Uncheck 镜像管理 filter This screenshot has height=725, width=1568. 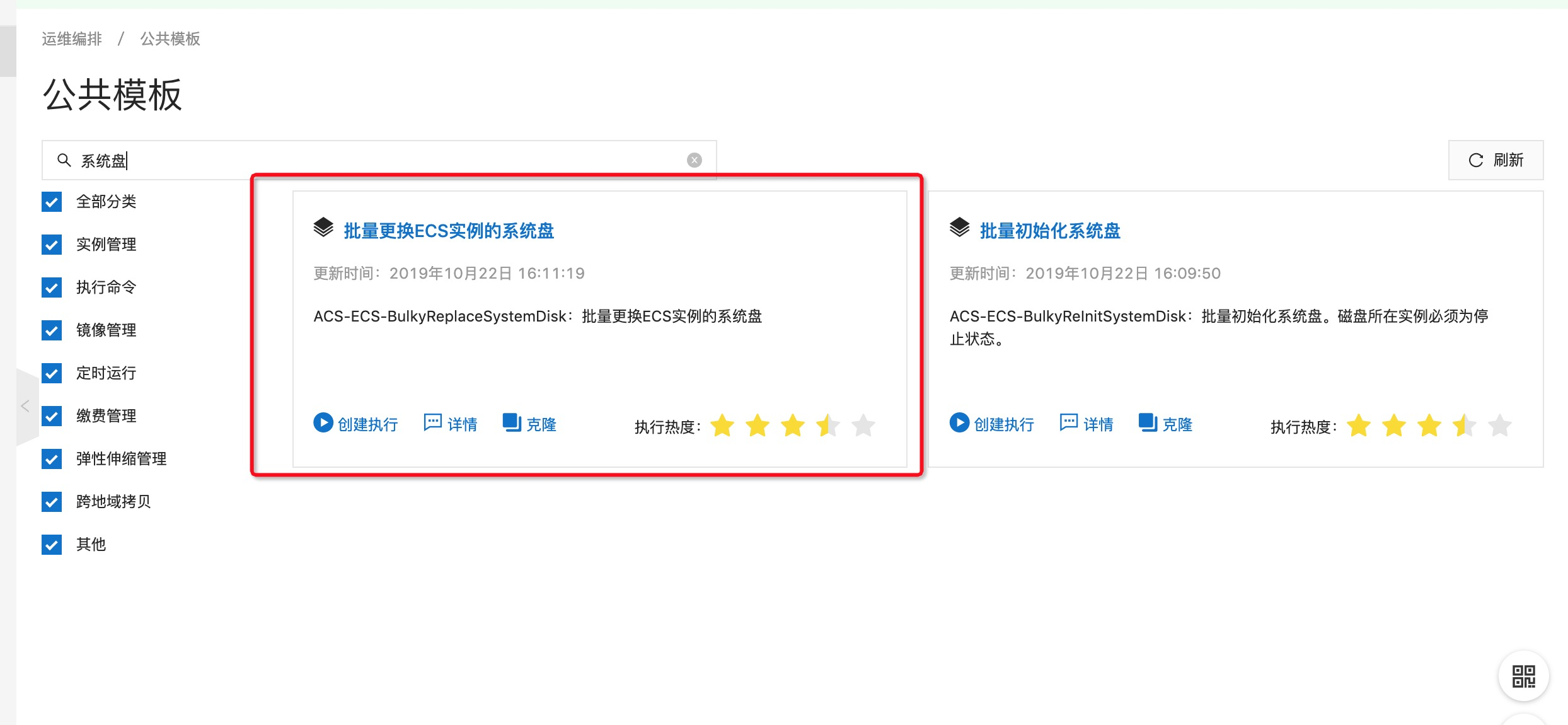[x=52, y=330]
